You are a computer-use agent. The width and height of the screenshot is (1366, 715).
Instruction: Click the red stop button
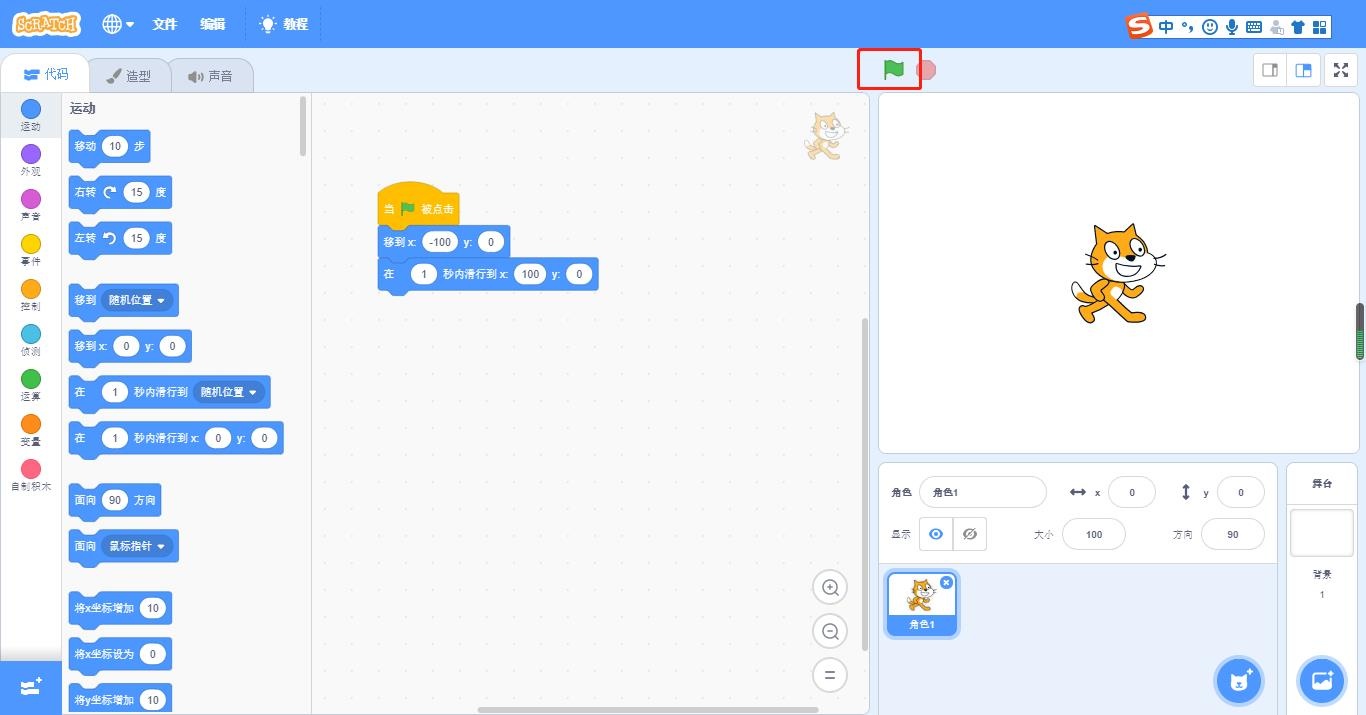(927, 70)
